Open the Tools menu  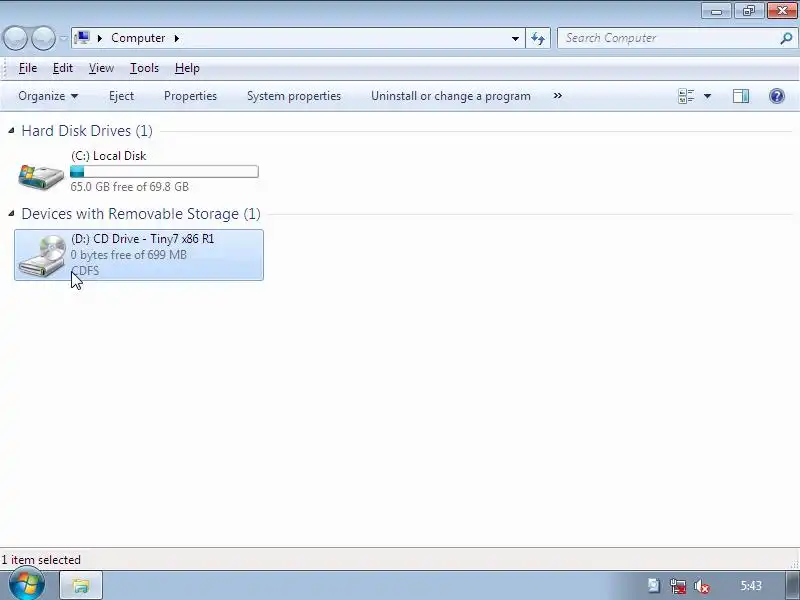[144, 68]
